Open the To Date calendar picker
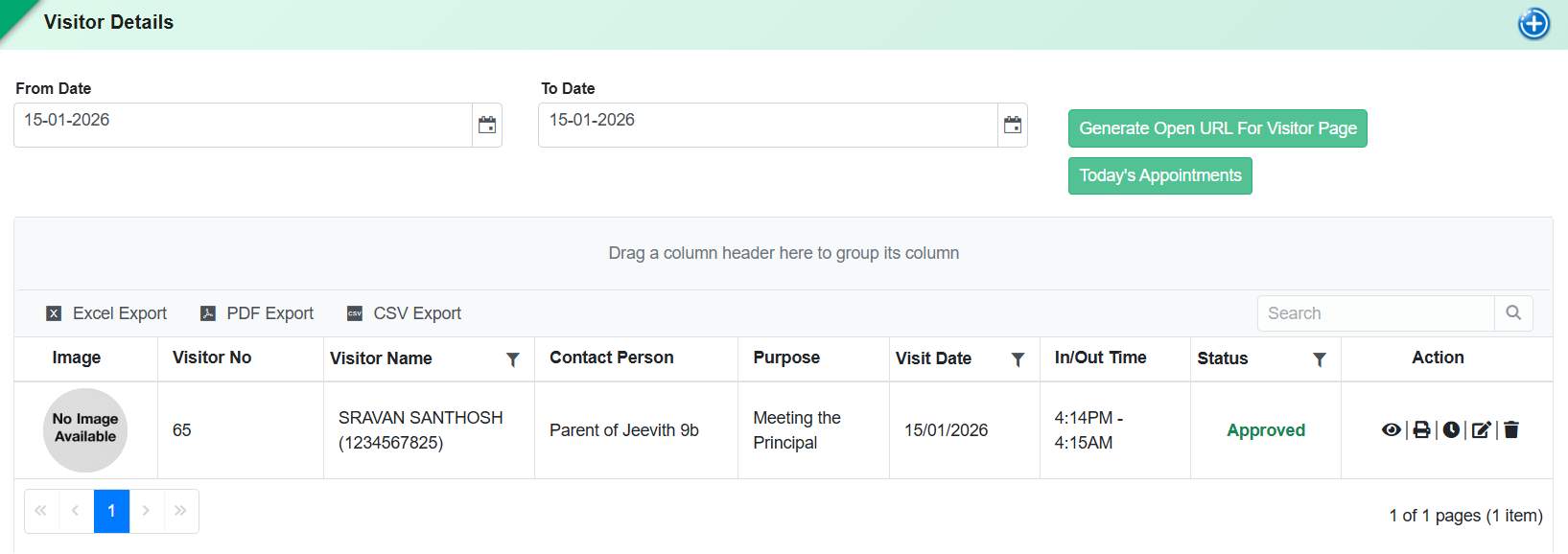The image size is (1568, 554). click(x=1013, y=126)
